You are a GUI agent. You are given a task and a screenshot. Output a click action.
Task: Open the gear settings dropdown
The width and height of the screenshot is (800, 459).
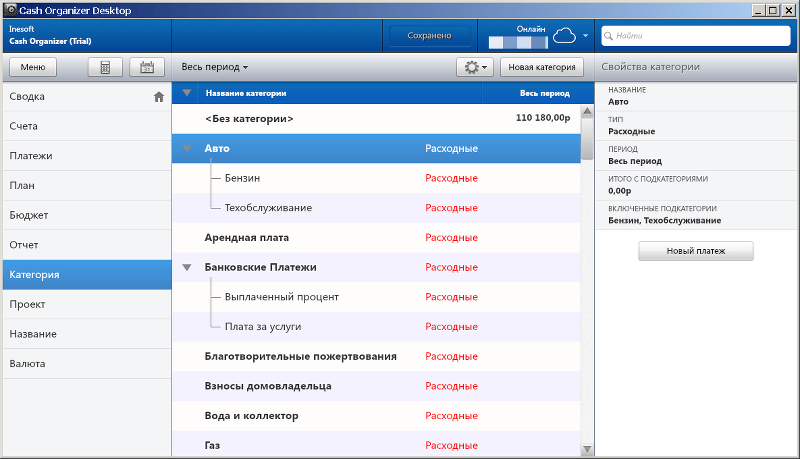pyautogui.click(x=475, y=67)
